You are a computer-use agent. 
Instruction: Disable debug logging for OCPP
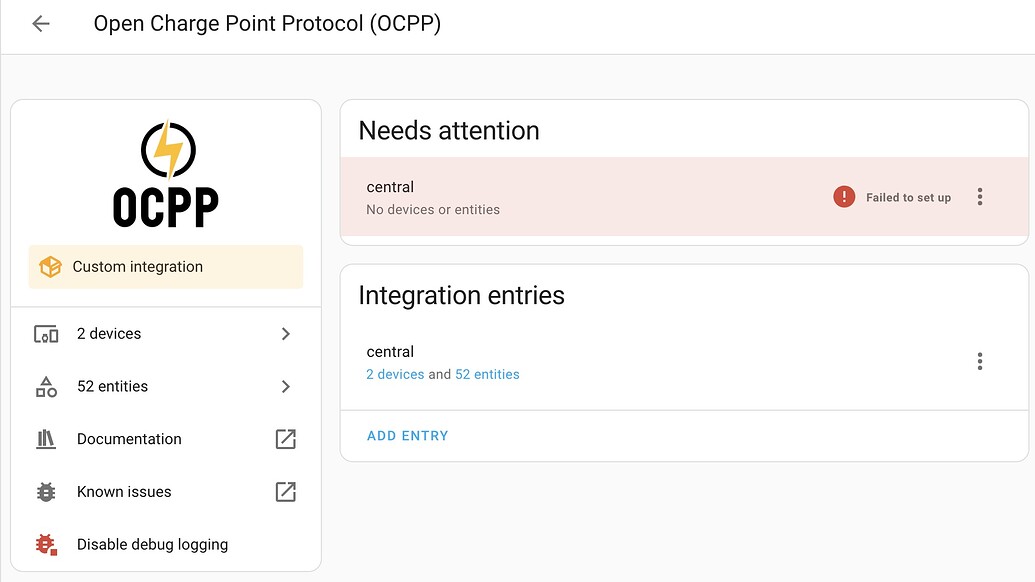pos(152,544)
